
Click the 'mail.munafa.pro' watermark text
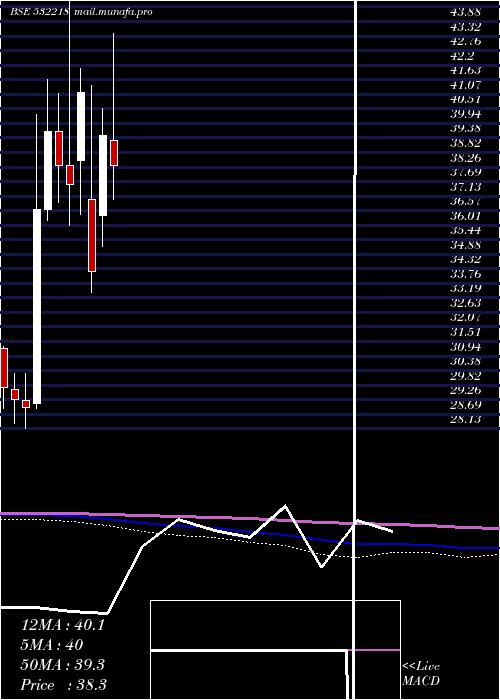[x=113, y=12]
